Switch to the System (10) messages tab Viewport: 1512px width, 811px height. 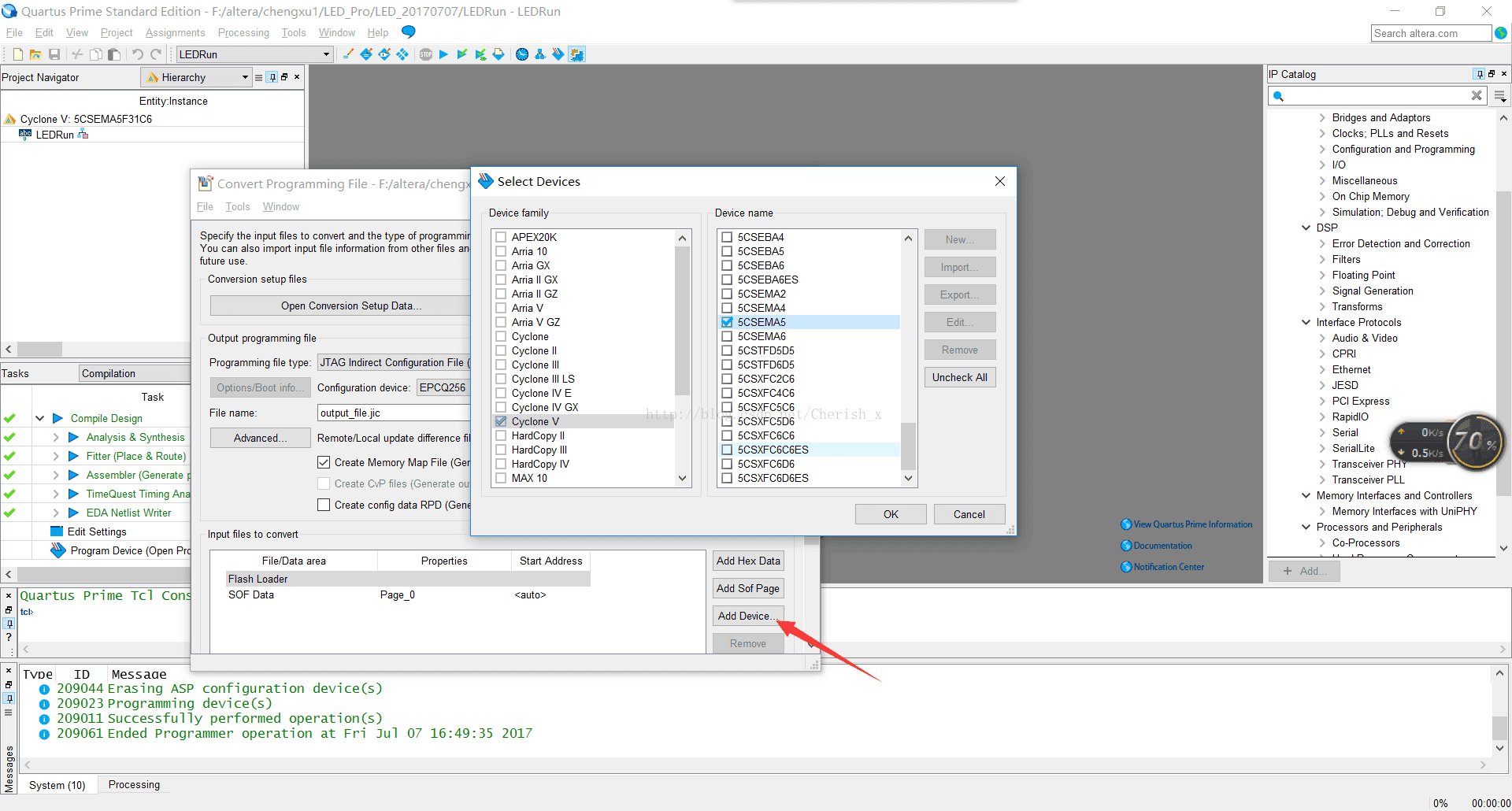(57, 785)
